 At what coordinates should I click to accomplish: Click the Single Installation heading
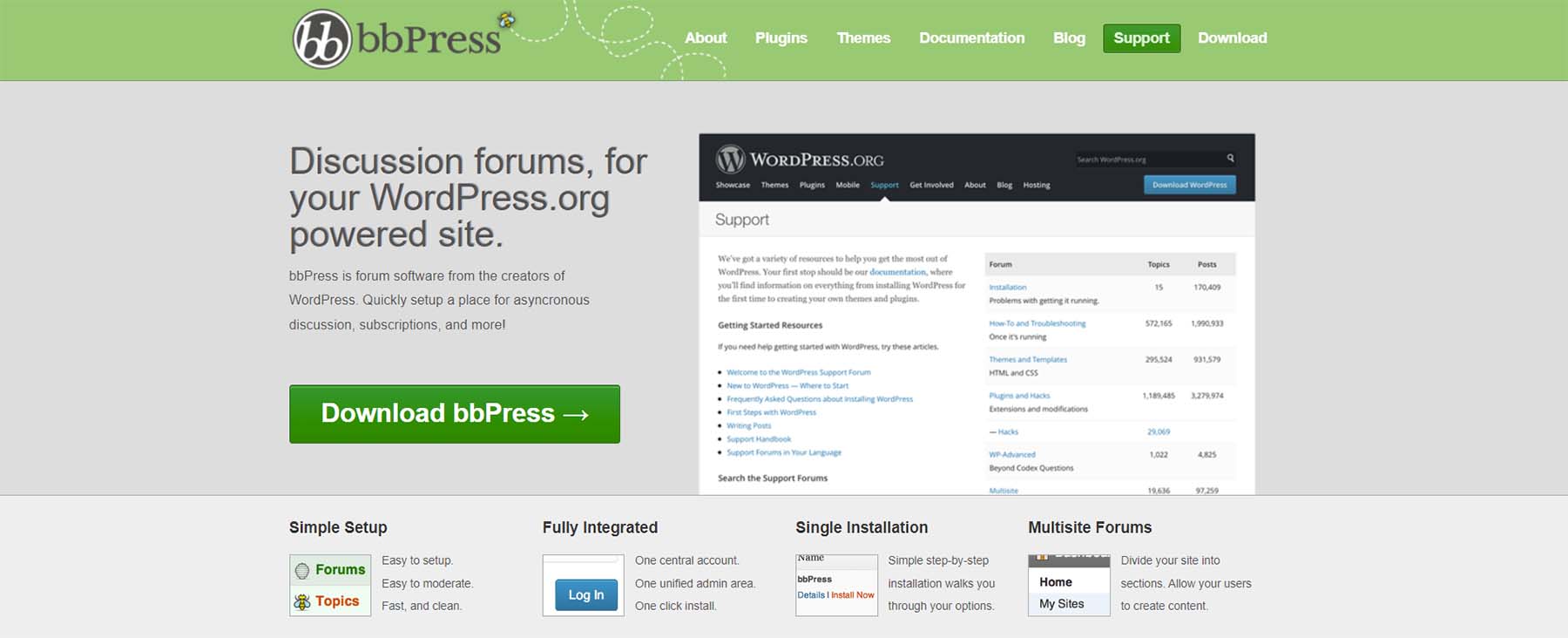coord(862,527)
